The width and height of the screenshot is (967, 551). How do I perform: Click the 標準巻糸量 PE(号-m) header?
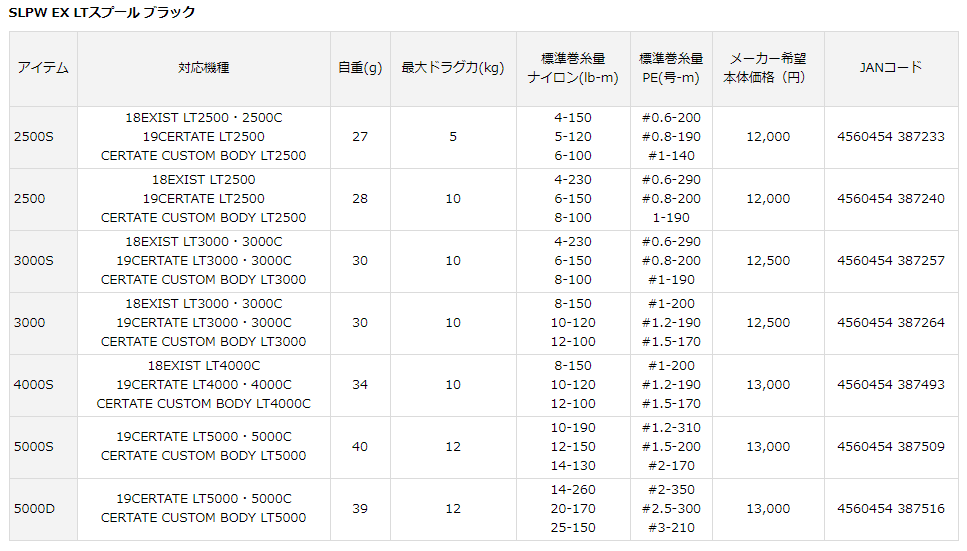671,68
